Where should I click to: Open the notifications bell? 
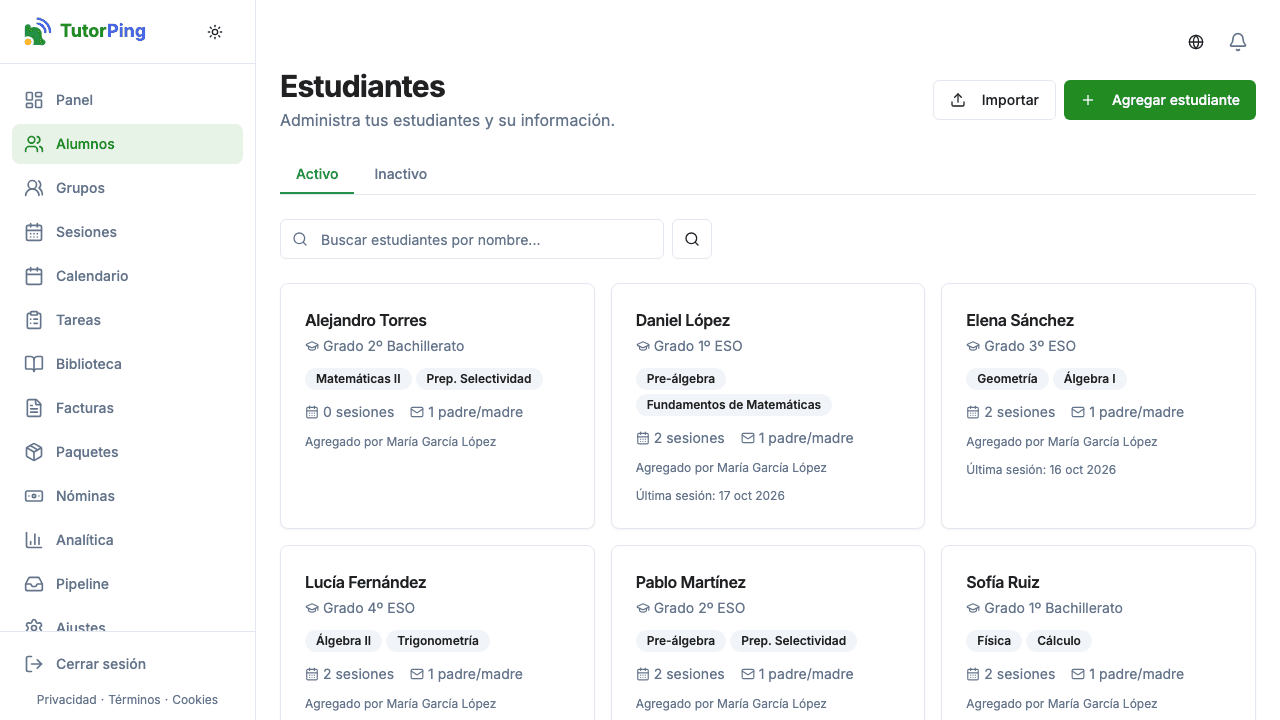coord(1238,42)
